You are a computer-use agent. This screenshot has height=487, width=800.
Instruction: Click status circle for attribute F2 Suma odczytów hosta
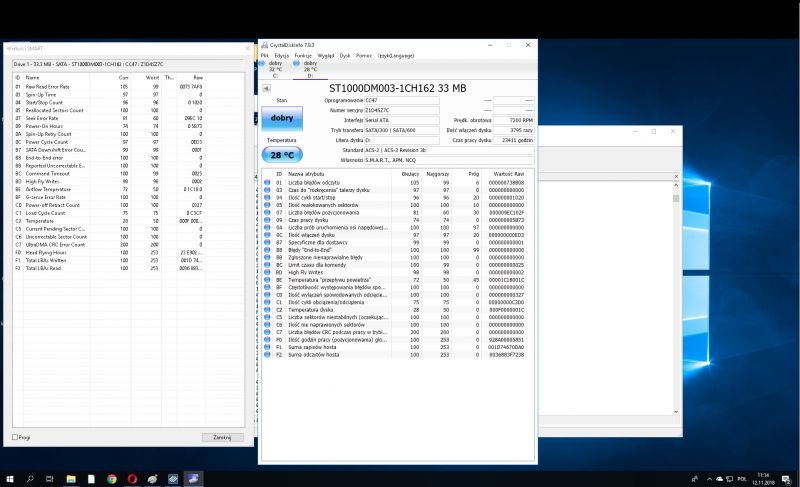pos(267,354)
